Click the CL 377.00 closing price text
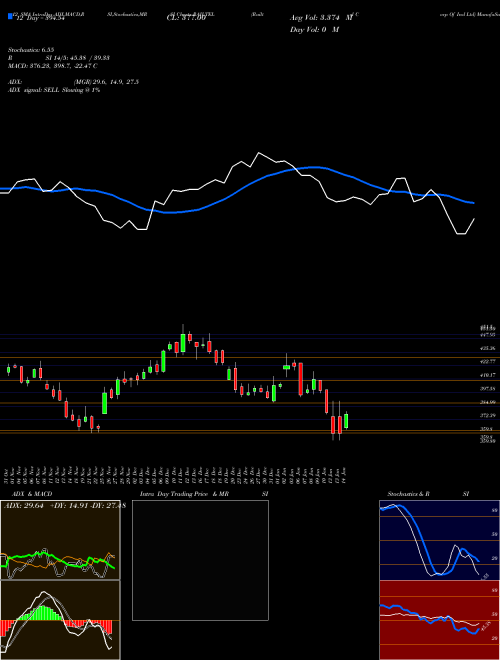The width and height of the screenshot is (500, 660). coord(186,18)
